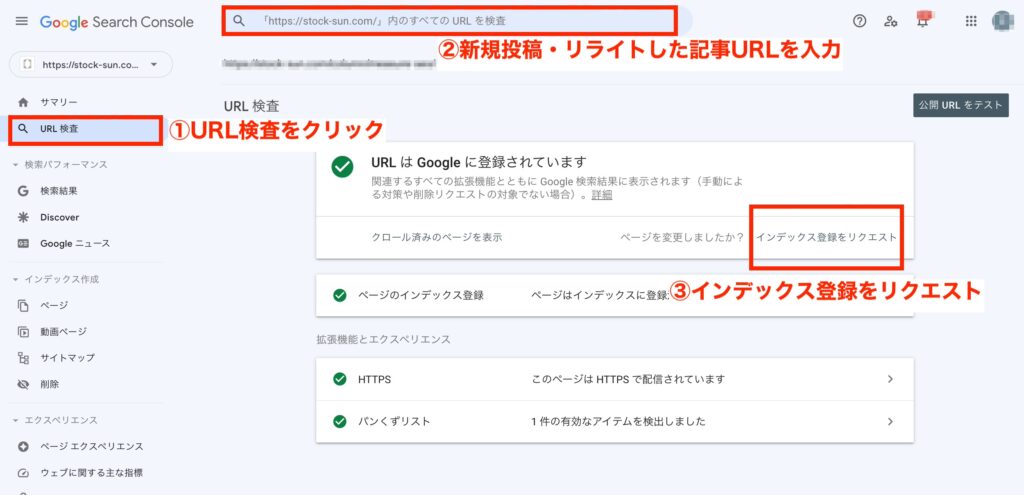Collapse the インデックス作成 section

coord(16,279)
